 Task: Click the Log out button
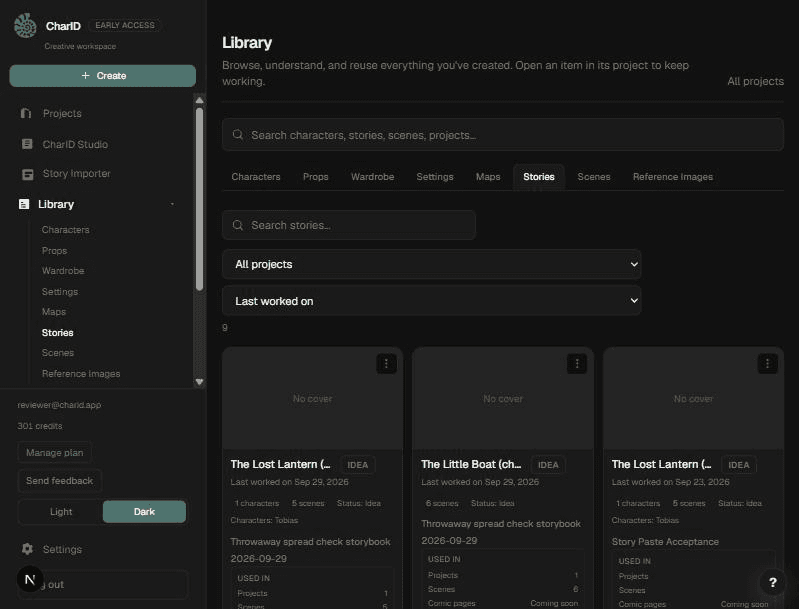(x=103, y=585)
